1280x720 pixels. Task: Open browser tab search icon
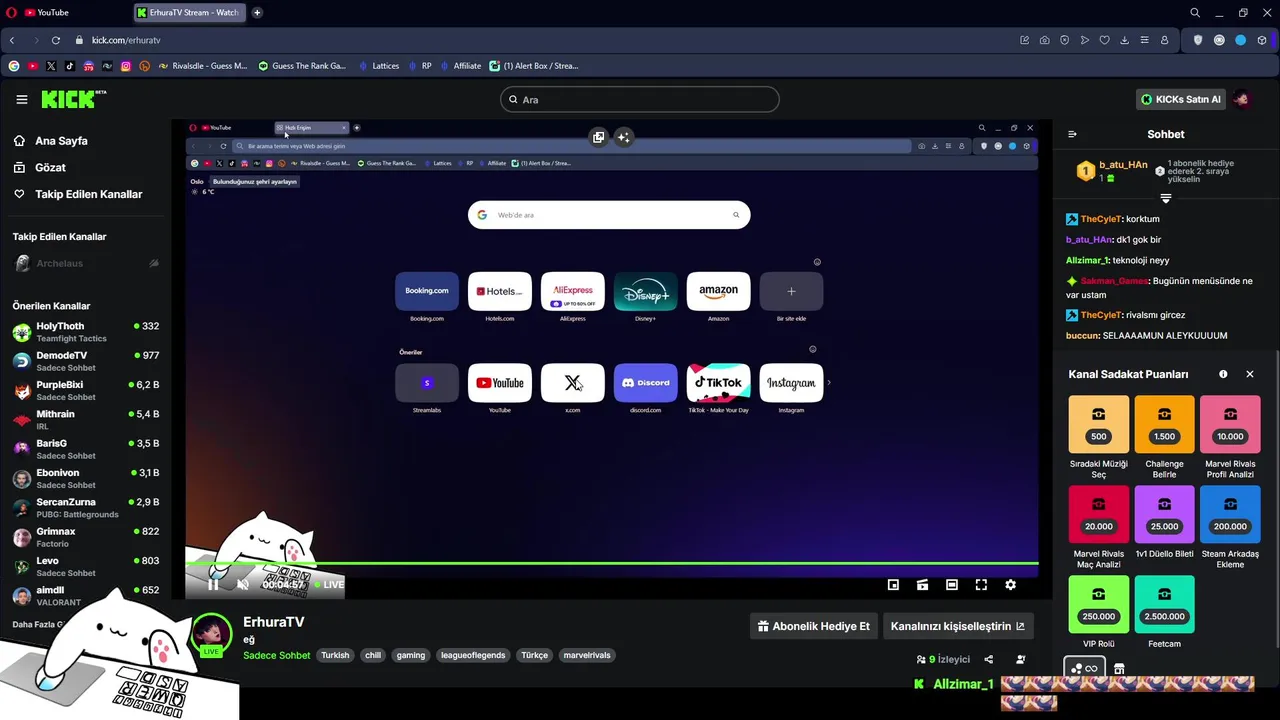click(x=1195, y=13)
